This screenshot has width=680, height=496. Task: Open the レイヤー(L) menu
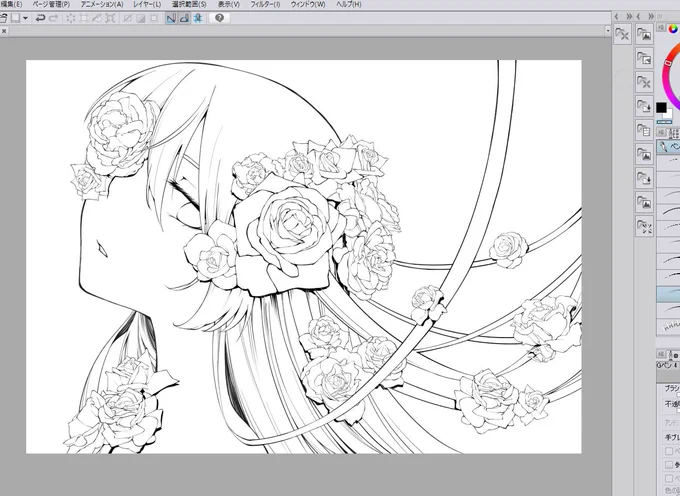click(147, 4)
